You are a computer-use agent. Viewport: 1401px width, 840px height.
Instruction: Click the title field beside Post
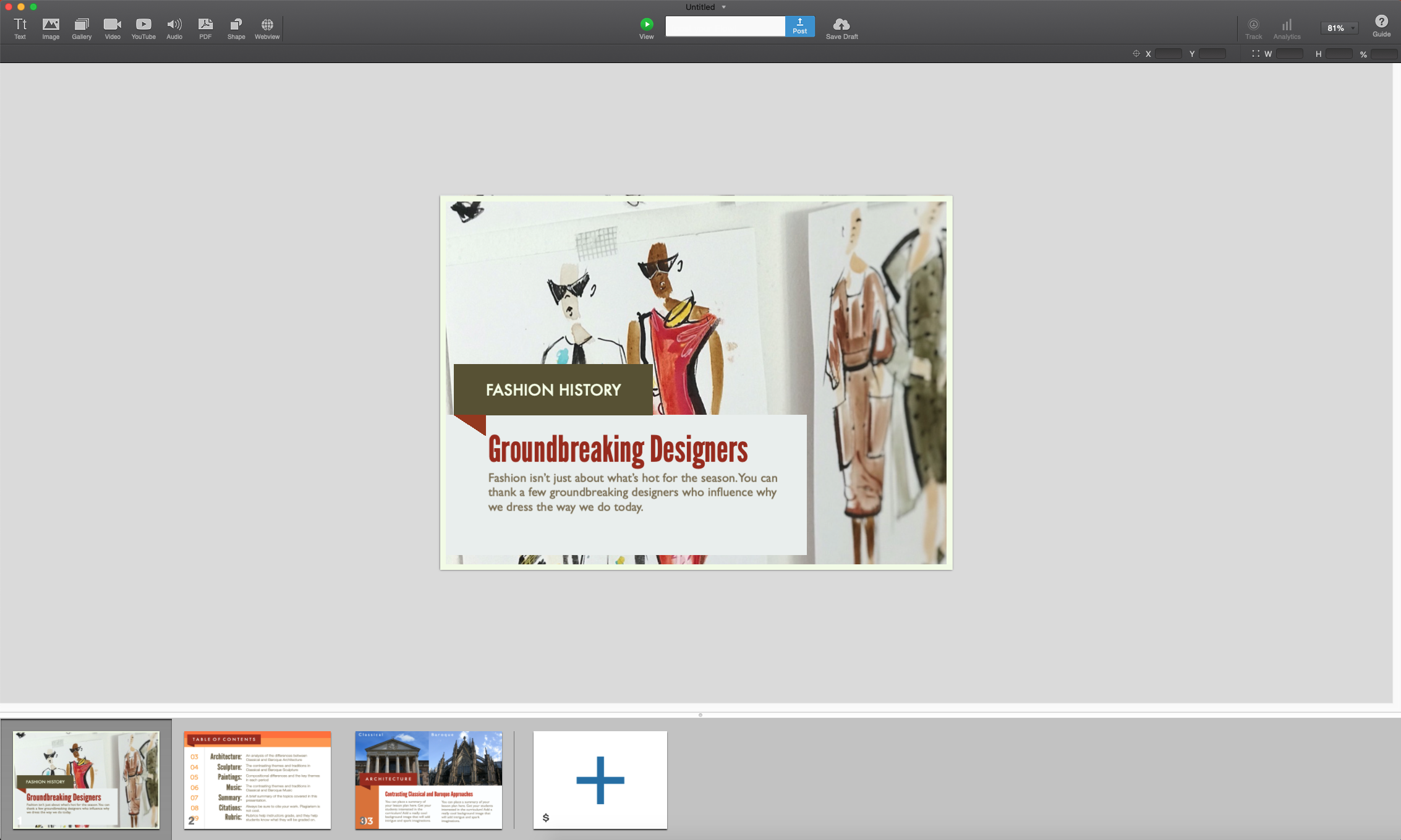(x=725, y=26)
